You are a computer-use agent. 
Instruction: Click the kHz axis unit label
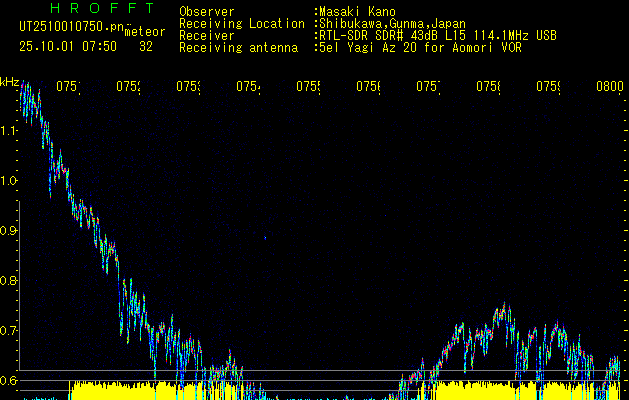pos(10,81)
